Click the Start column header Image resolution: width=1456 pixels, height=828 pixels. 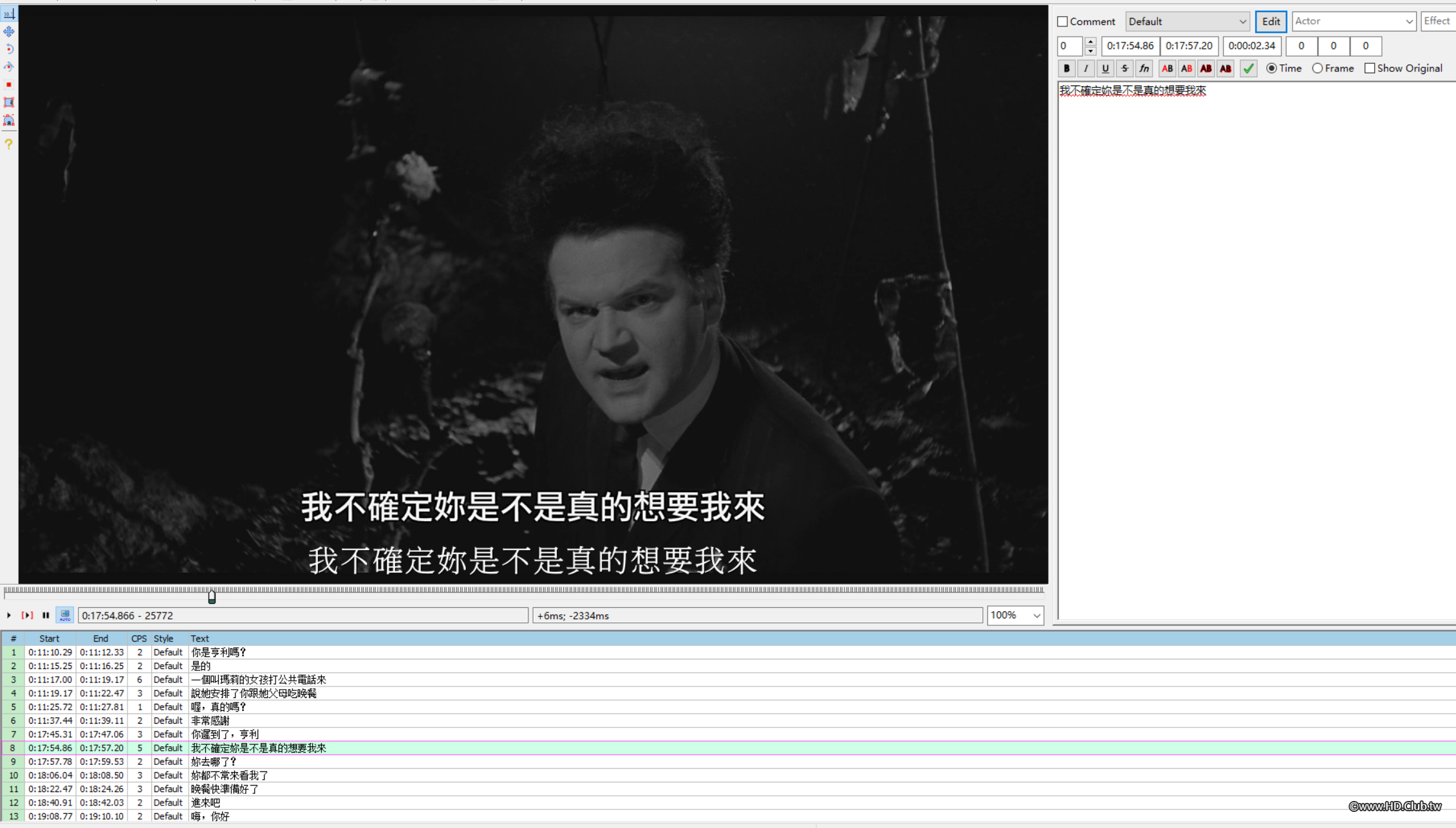pyautogui.click(x=49, y=638)
